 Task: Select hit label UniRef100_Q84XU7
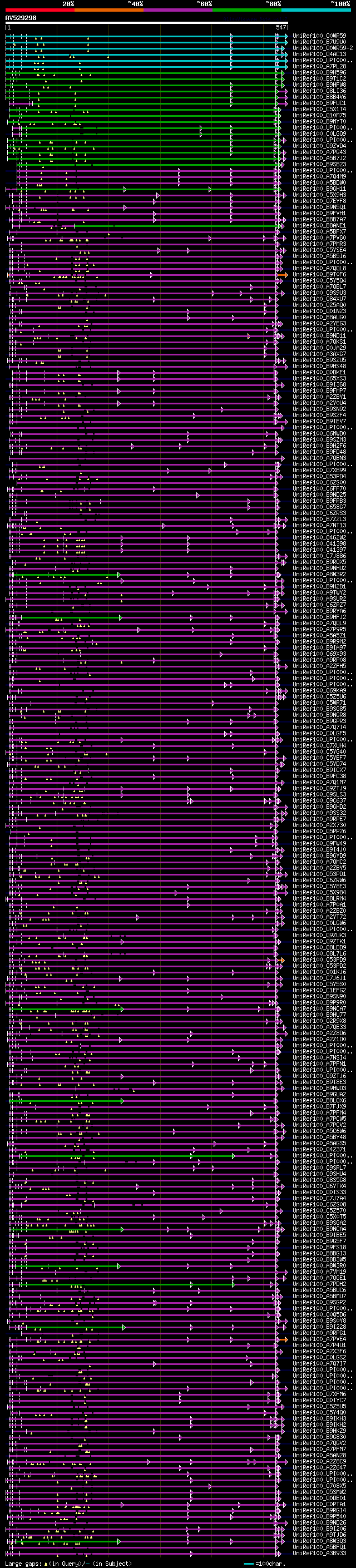(319, 299)
